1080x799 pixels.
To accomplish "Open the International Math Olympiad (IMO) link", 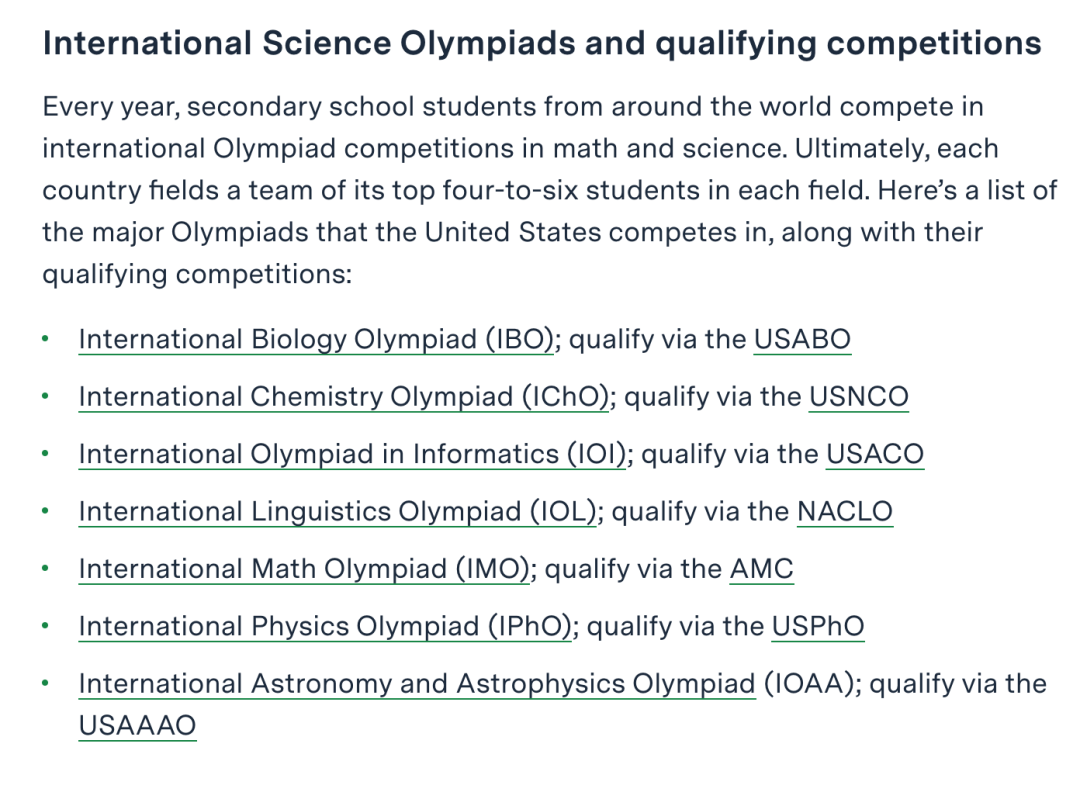I will [x=304, y=569].
